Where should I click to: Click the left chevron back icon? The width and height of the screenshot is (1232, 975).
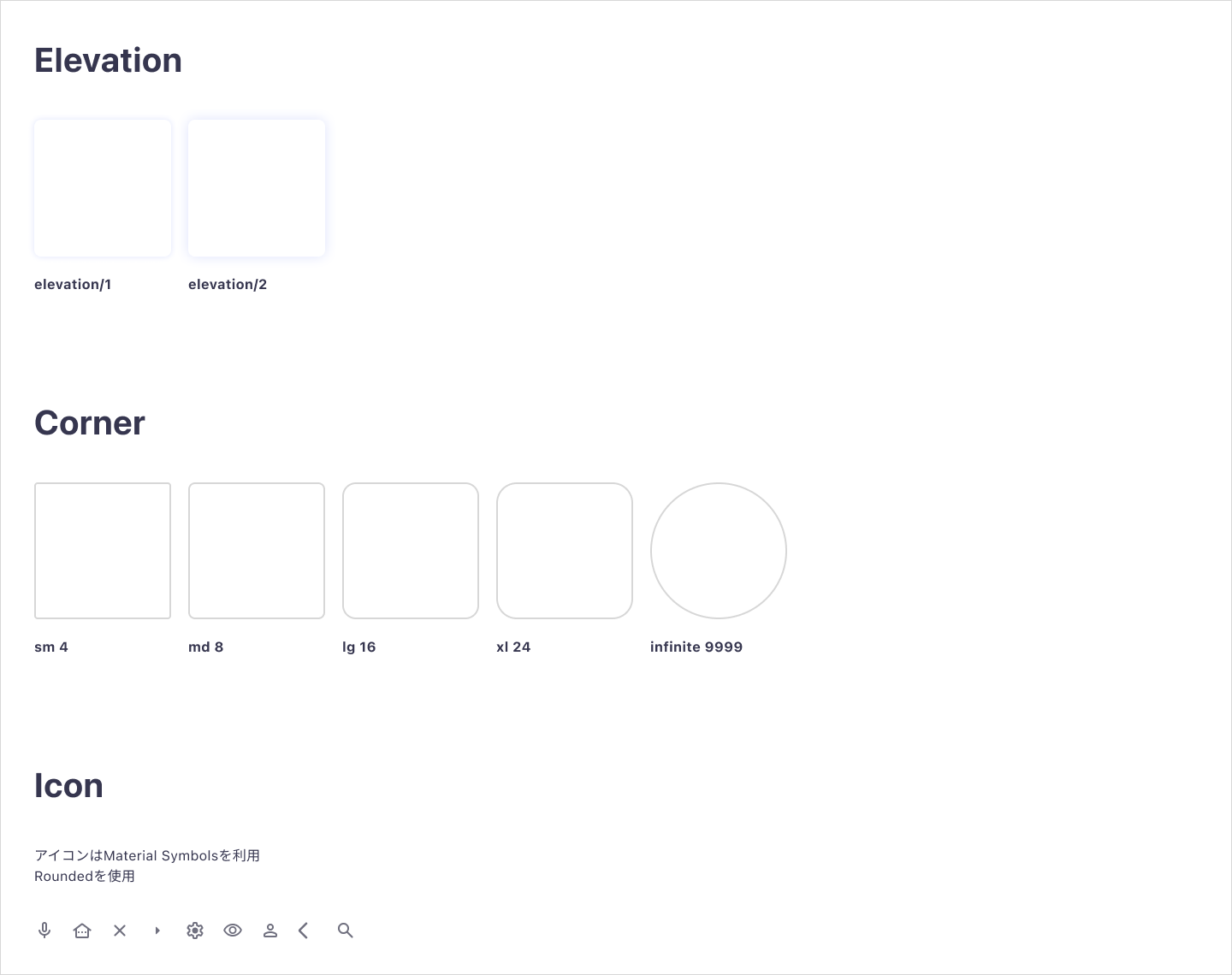click(x=304, y=931)
